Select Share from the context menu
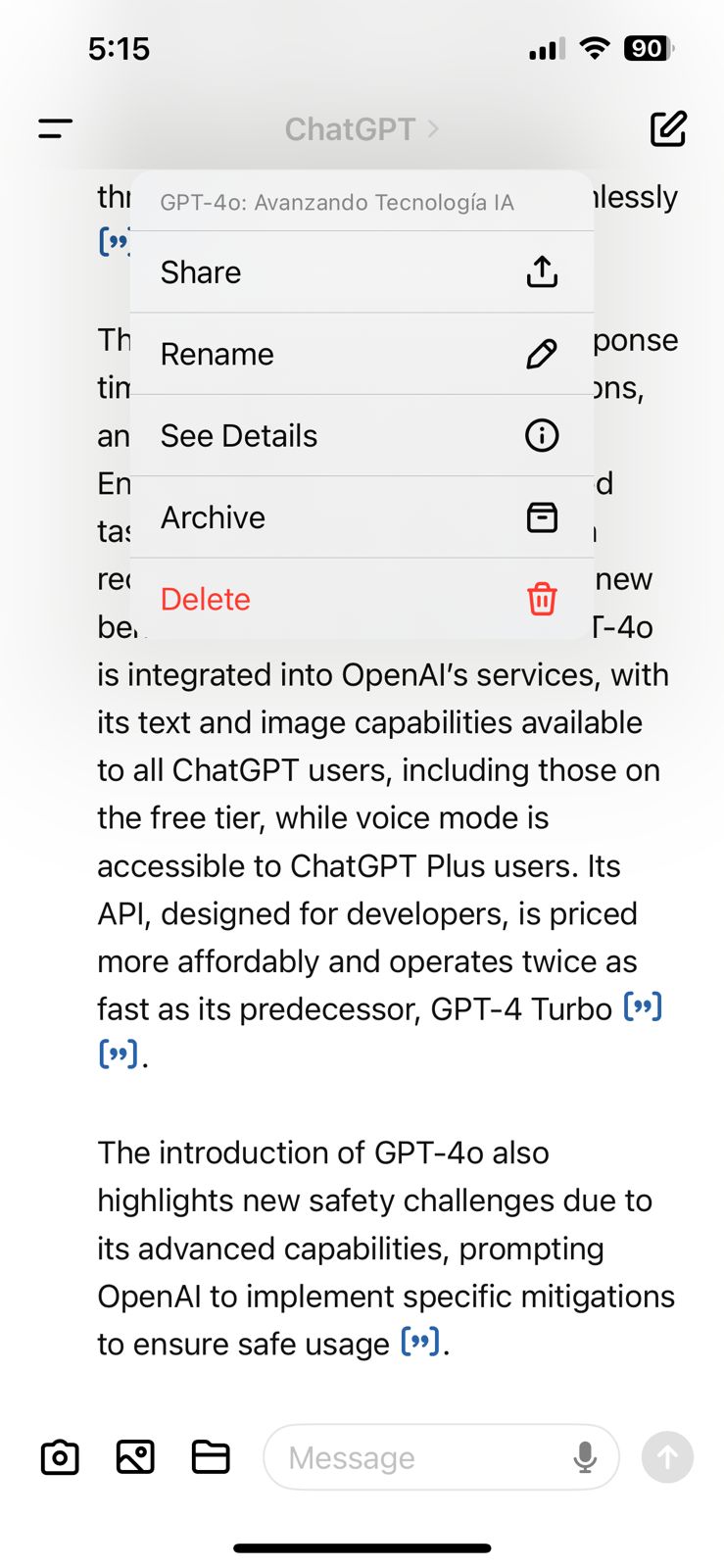This screenshot has width=724, height=1568. [x=362, y=271]
